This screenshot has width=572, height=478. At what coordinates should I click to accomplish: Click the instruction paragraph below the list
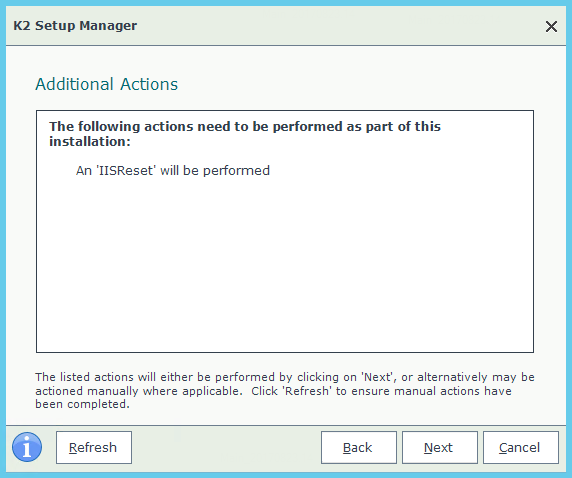tap(285, 390)
